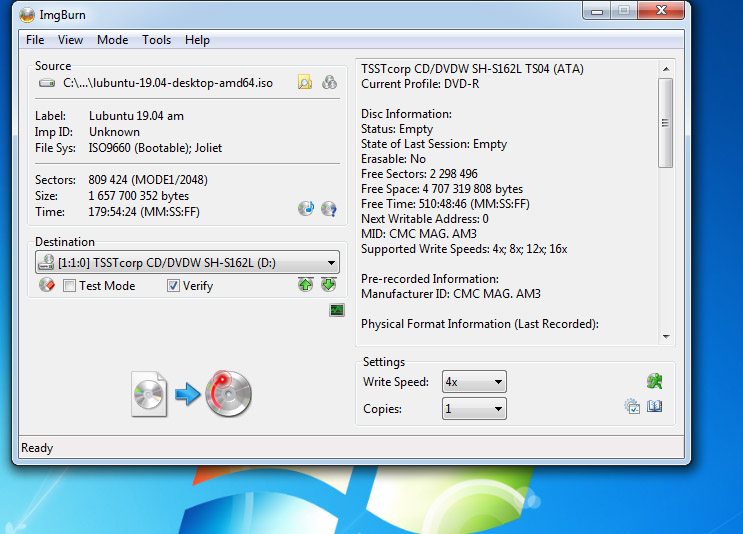743x534 pixels.
Task: Open the settings gear with checkmark icon
Action: pos(632,406)
